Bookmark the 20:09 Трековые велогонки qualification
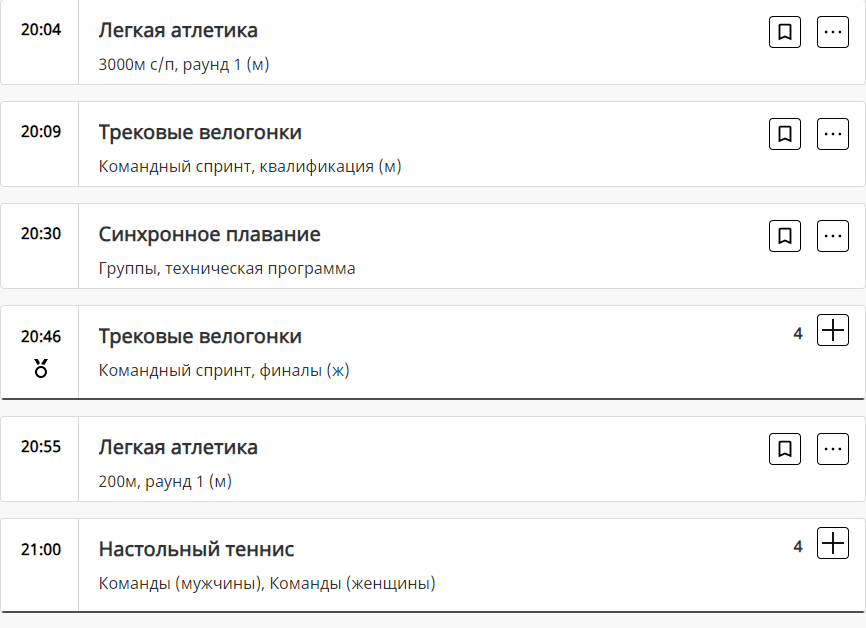Image resolution: width=866 pixels, height=628 pixels. [785, 134]
